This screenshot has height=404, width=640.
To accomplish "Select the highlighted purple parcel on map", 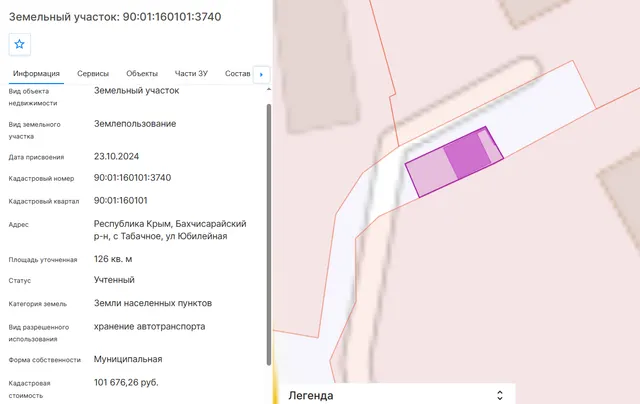I will [454, 162].
